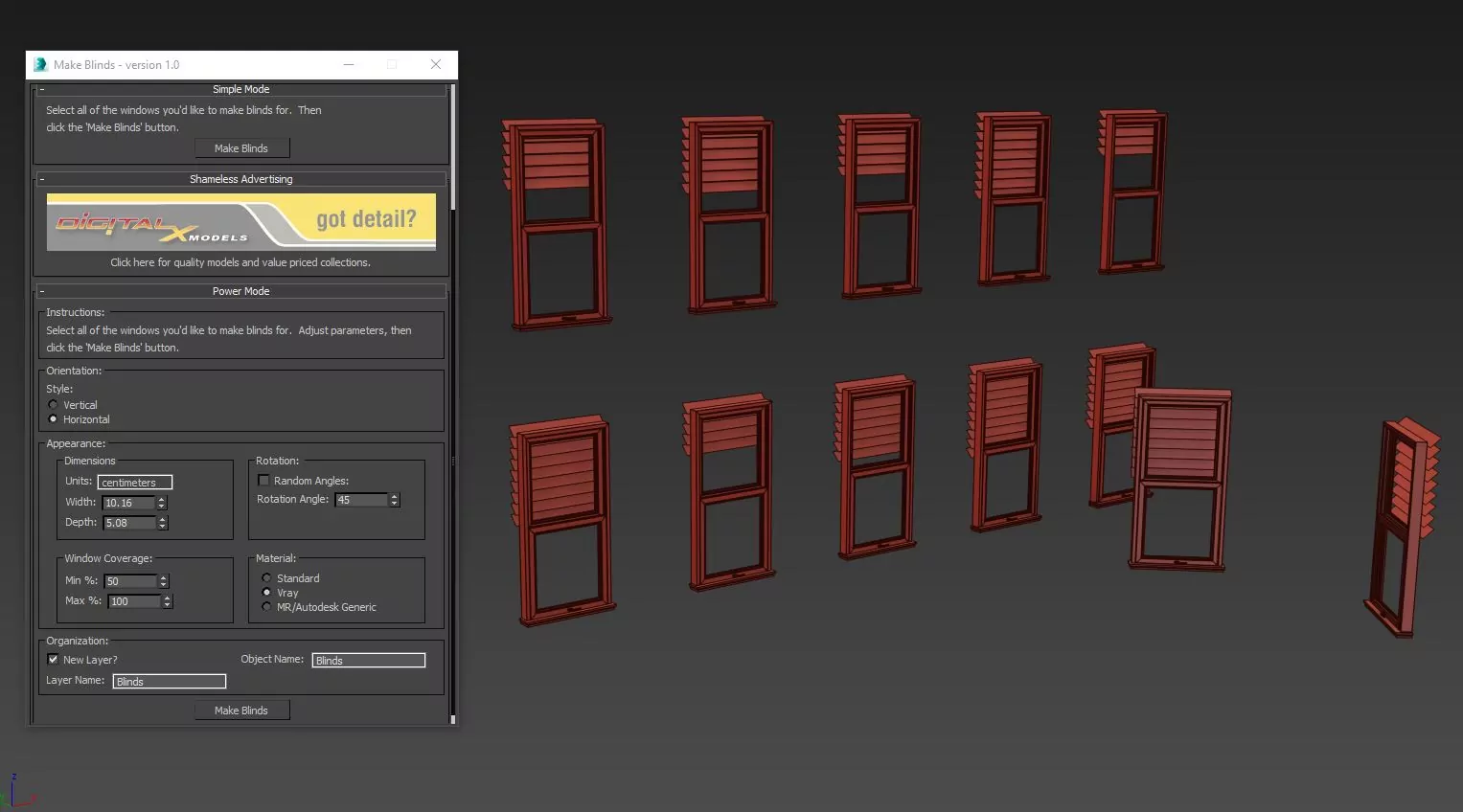Click the Make Blinds app icon in title bar
This screenshot has width=1463, height=812.
40,65
